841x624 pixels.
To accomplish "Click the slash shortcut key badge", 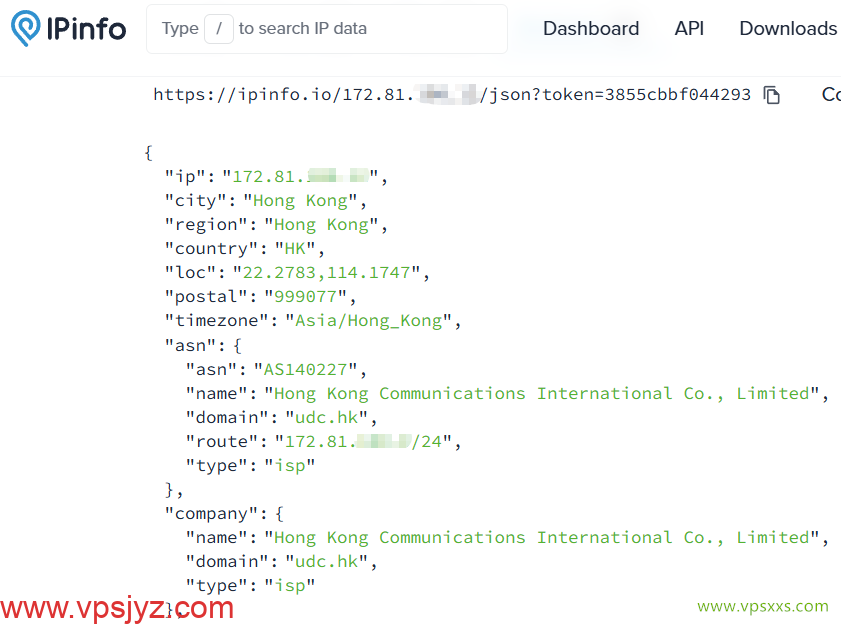I will (x=218, y=29).
